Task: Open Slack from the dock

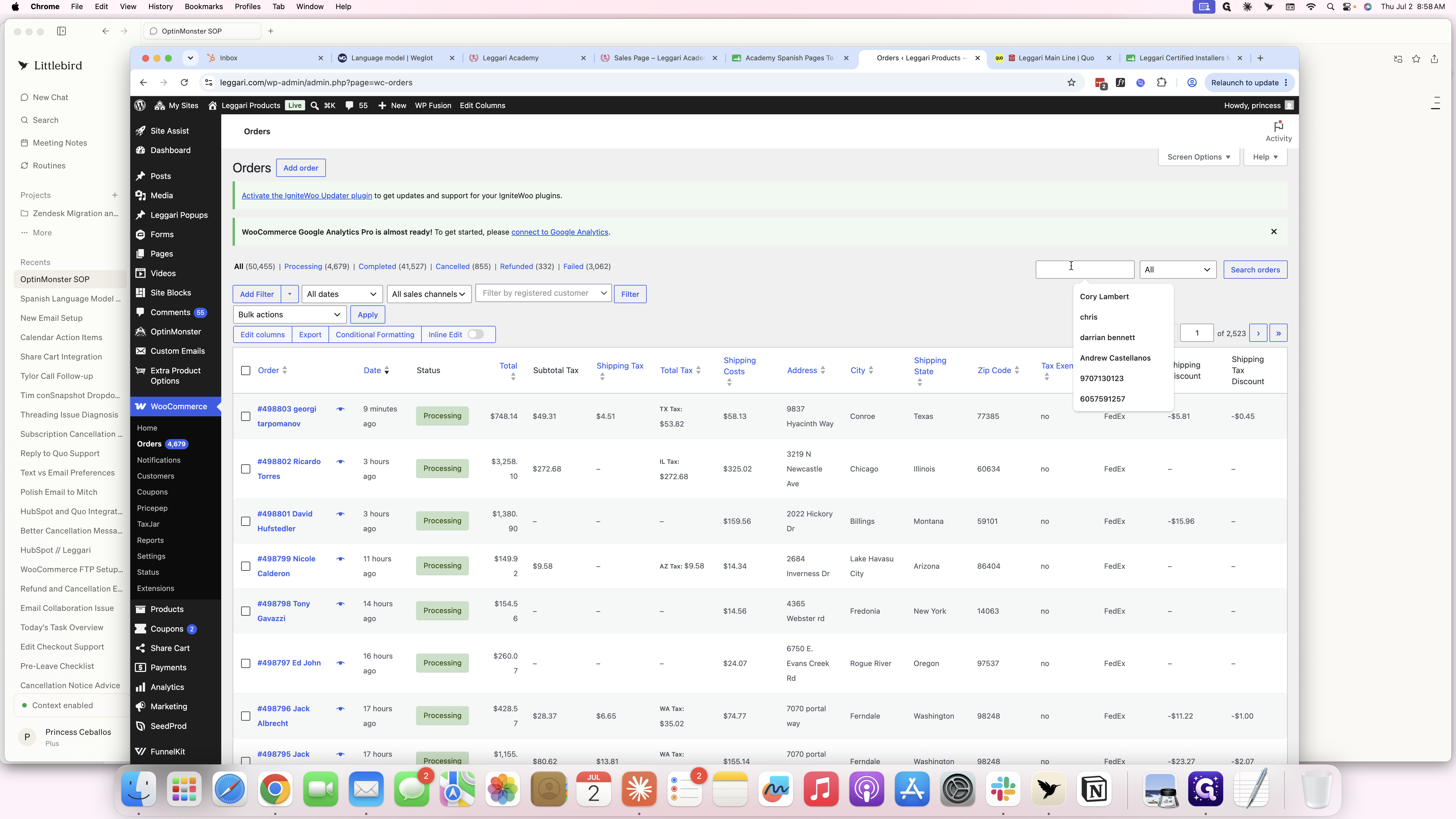Action: [x=1003, y=789]
